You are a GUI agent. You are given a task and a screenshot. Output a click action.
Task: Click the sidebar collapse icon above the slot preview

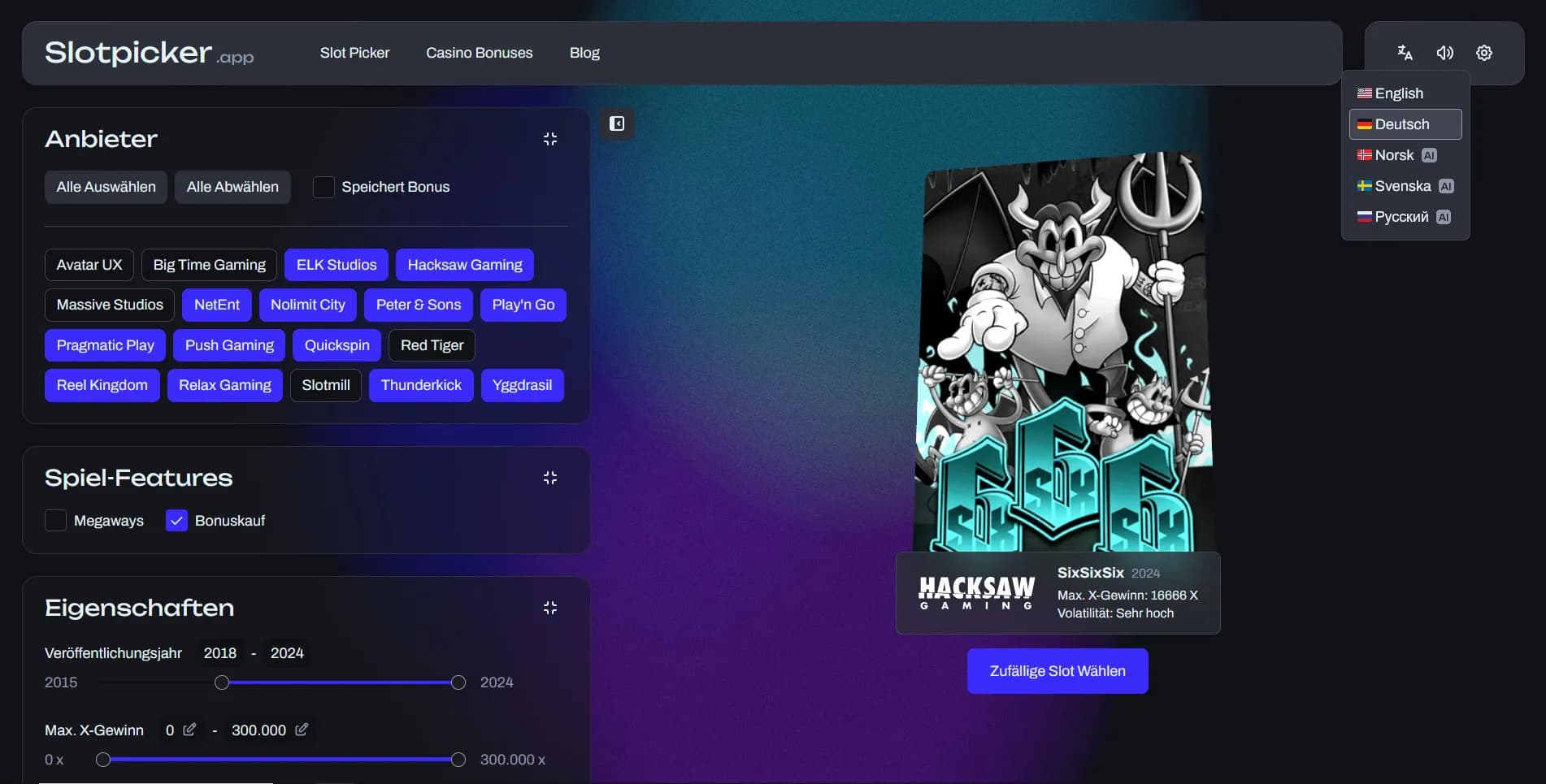click(617, 123)
